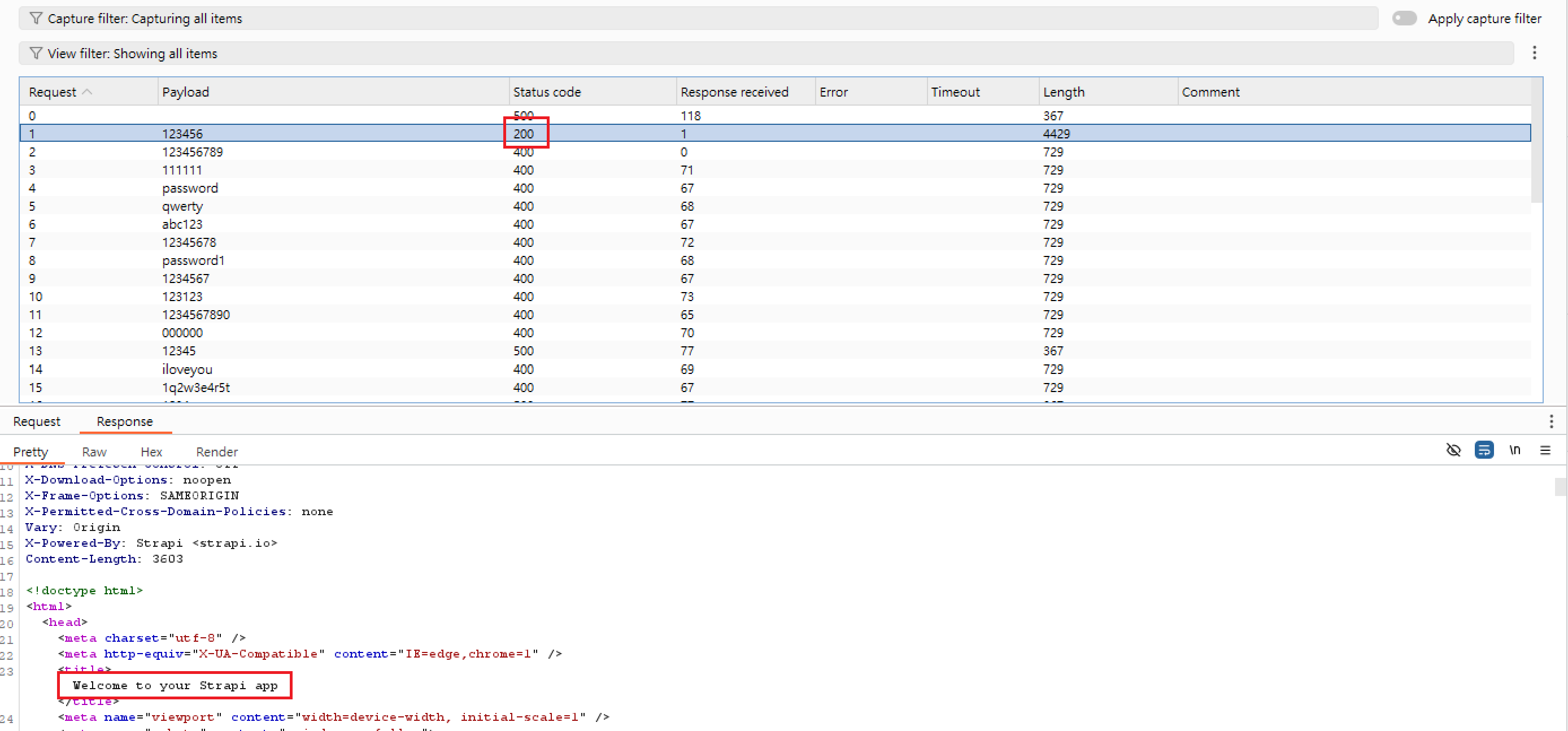Switch to the Response tab
1568x731 pixels.
[x=125, y=421]
